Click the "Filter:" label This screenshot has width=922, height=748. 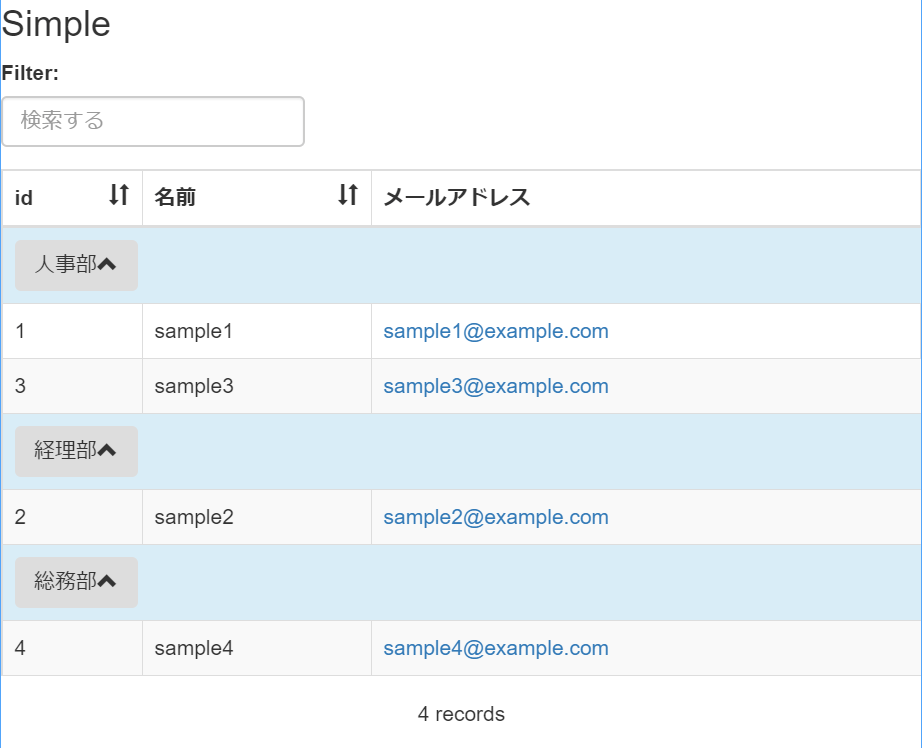pyautogui.click(x=31, y=73)
